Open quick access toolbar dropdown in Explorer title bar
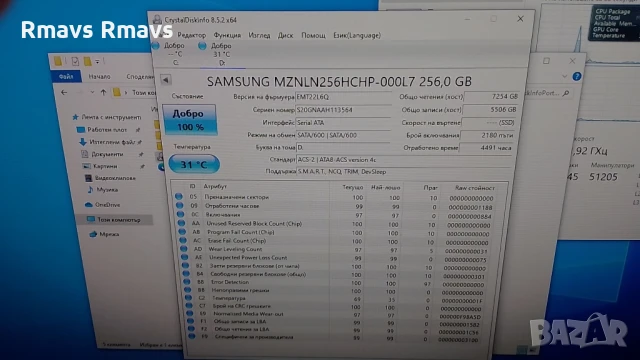640x360 pixels. pos(97,62)
